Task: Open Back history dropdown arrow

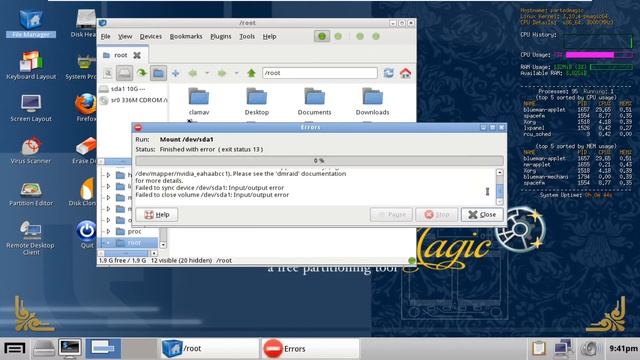Action: 207,73
